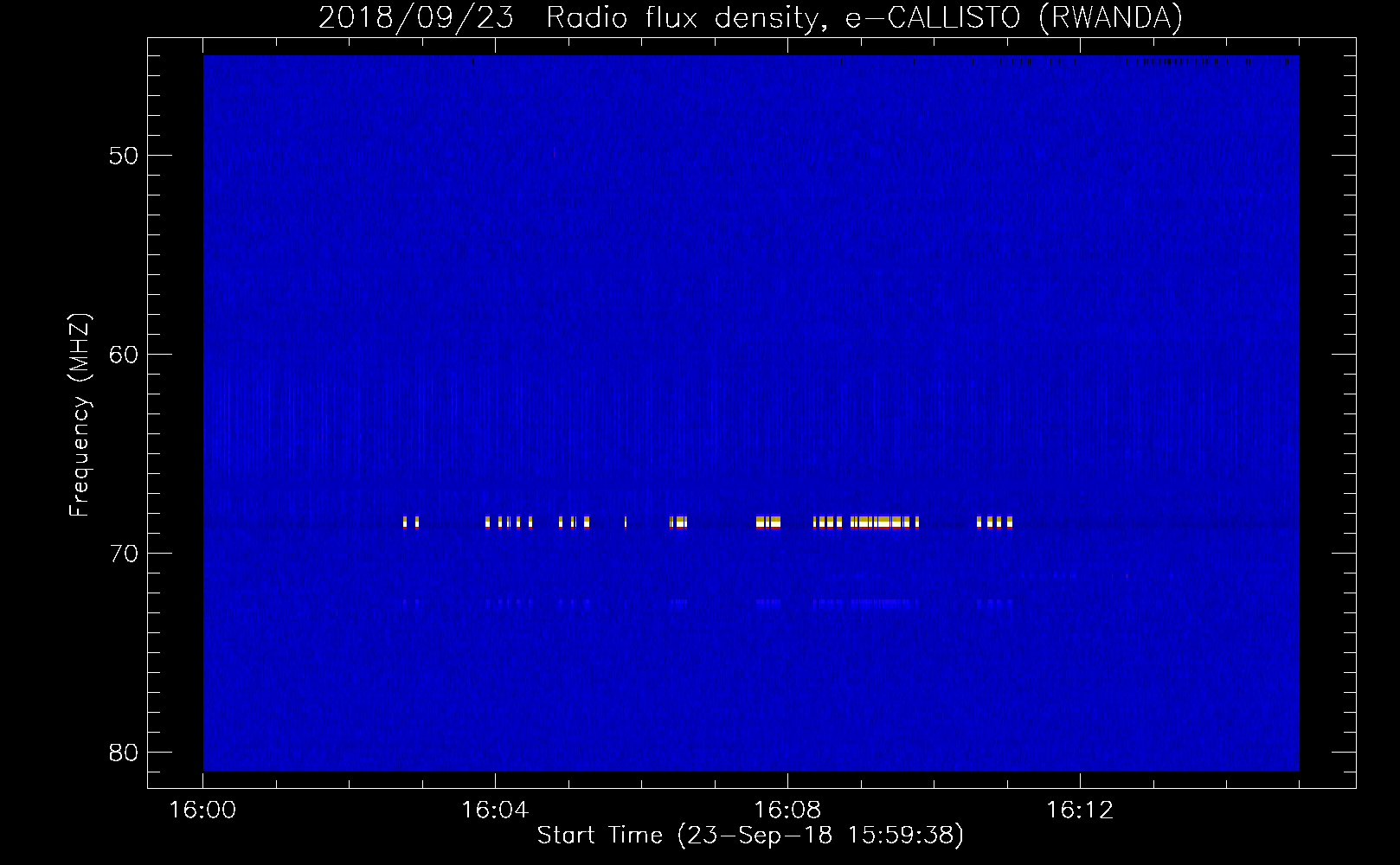Screen dimensions: 1400x865
Task: Select the 'Frequency (MHZ)' axis label
Action: click(x=80, y=415)
